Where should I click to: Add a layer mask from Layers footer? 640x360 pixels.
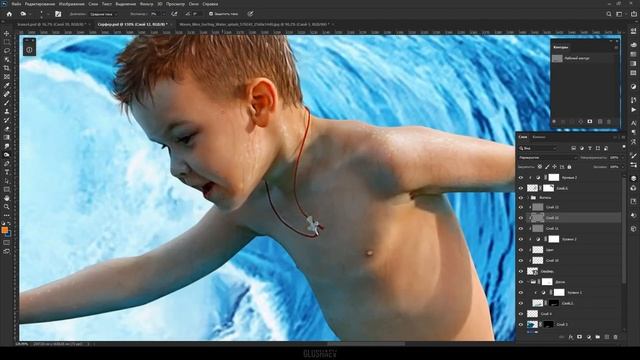click(579, 337)
